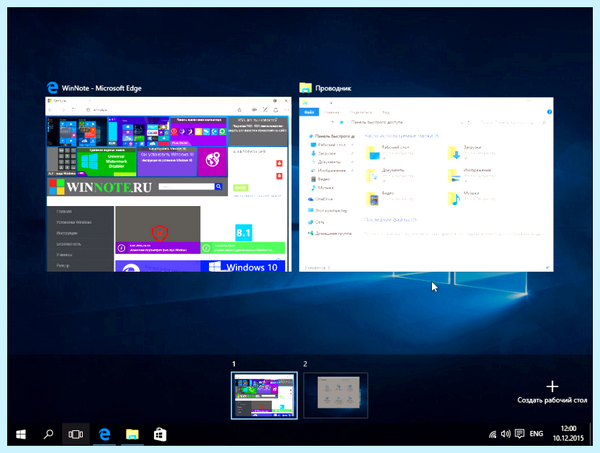This screenshot has height=453, width=600.
Task: Click the 'Загрузки' folder icon in Explorer
Action: (x=454, y=153)
